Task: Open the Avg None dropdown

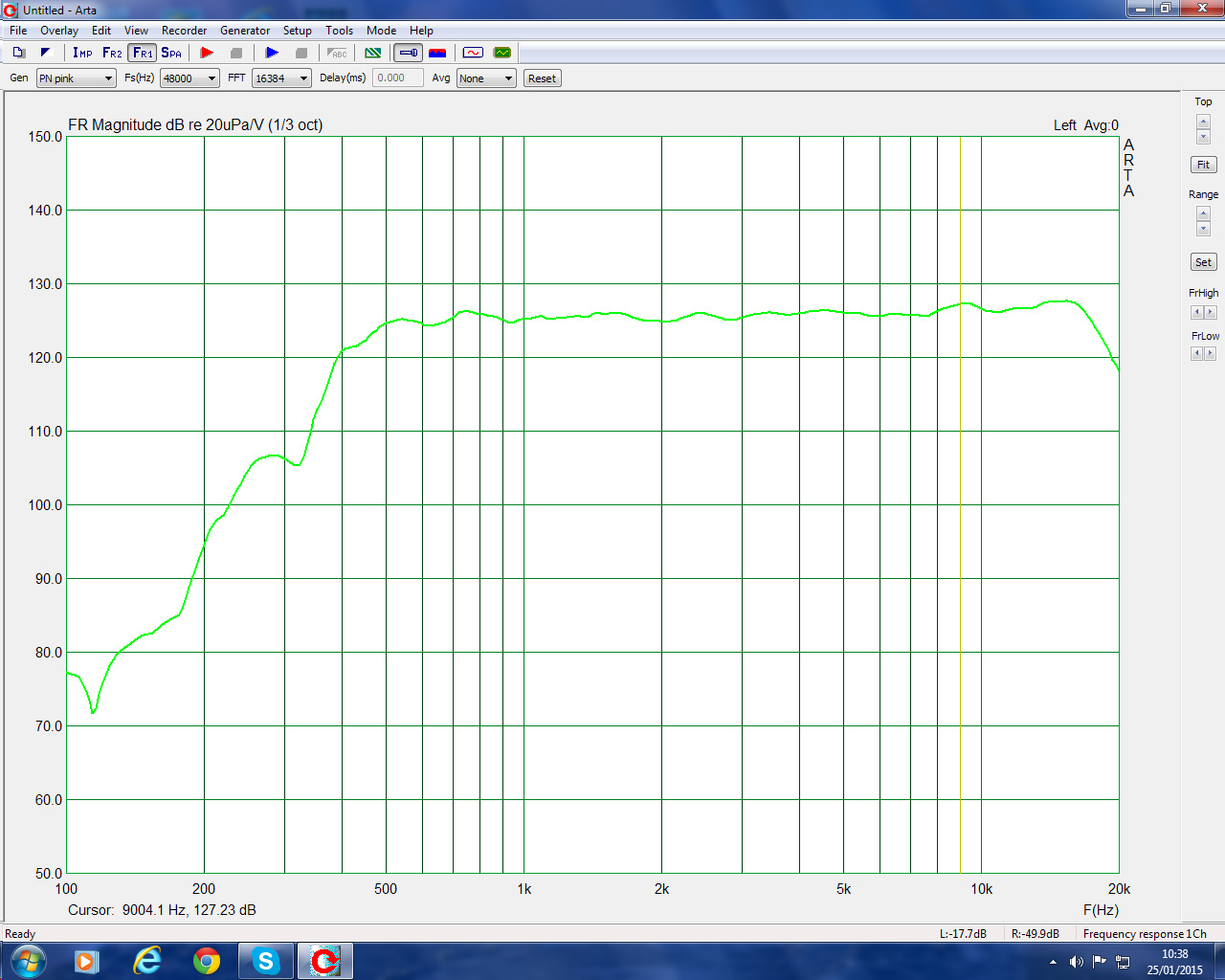Action: (x=486, y=78)
